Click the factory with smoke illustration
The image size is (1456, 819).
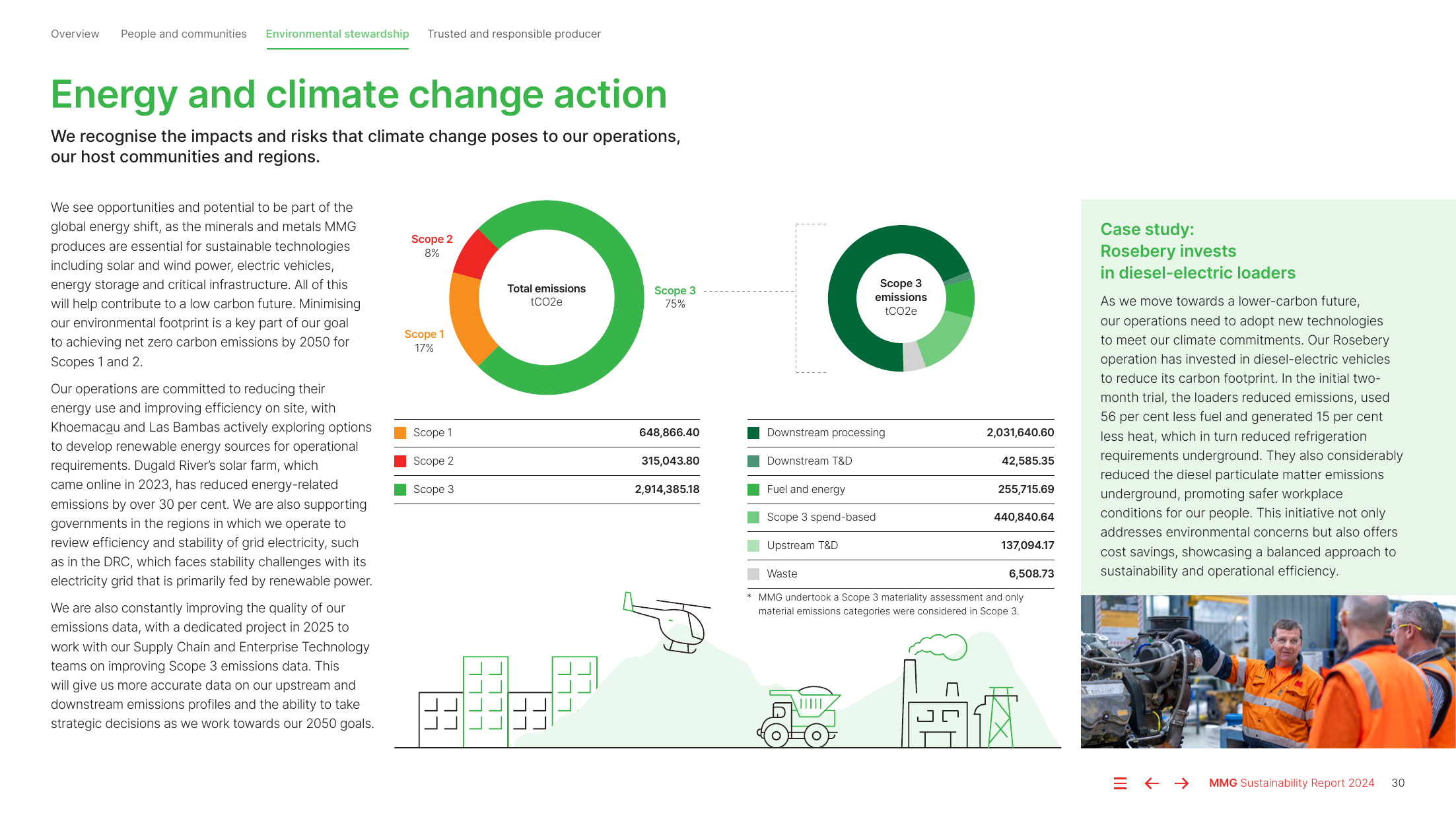point(935,691)
